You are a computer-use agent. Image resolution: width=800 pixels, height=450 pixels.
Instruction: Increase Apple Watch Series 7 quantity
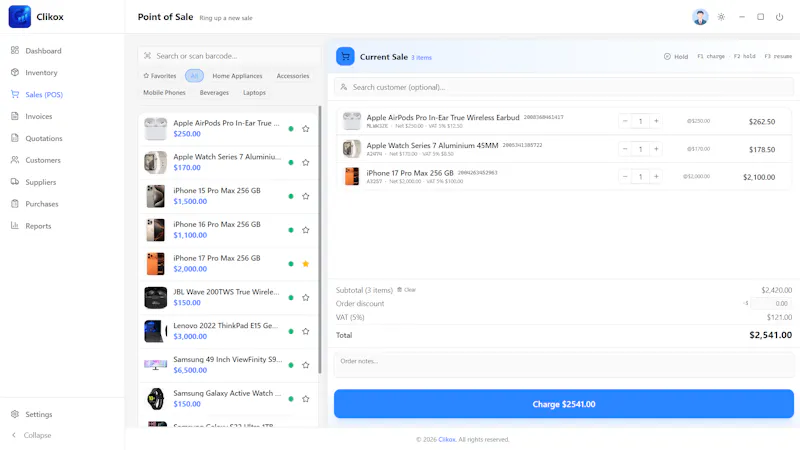[656, 149]
